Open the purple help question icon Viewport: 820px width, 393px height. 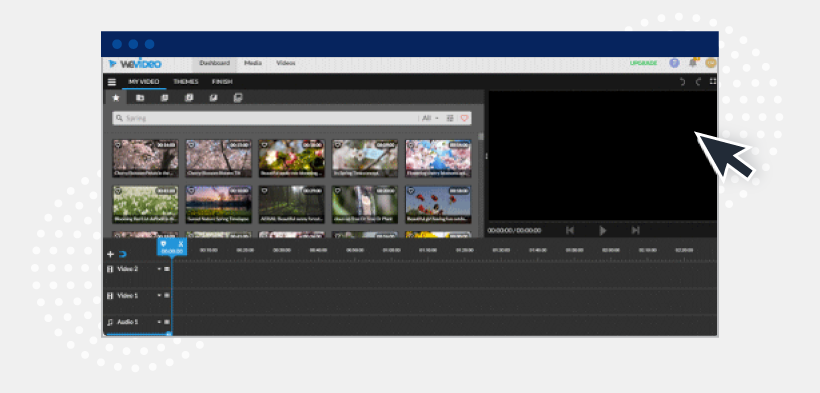[674, 63]
